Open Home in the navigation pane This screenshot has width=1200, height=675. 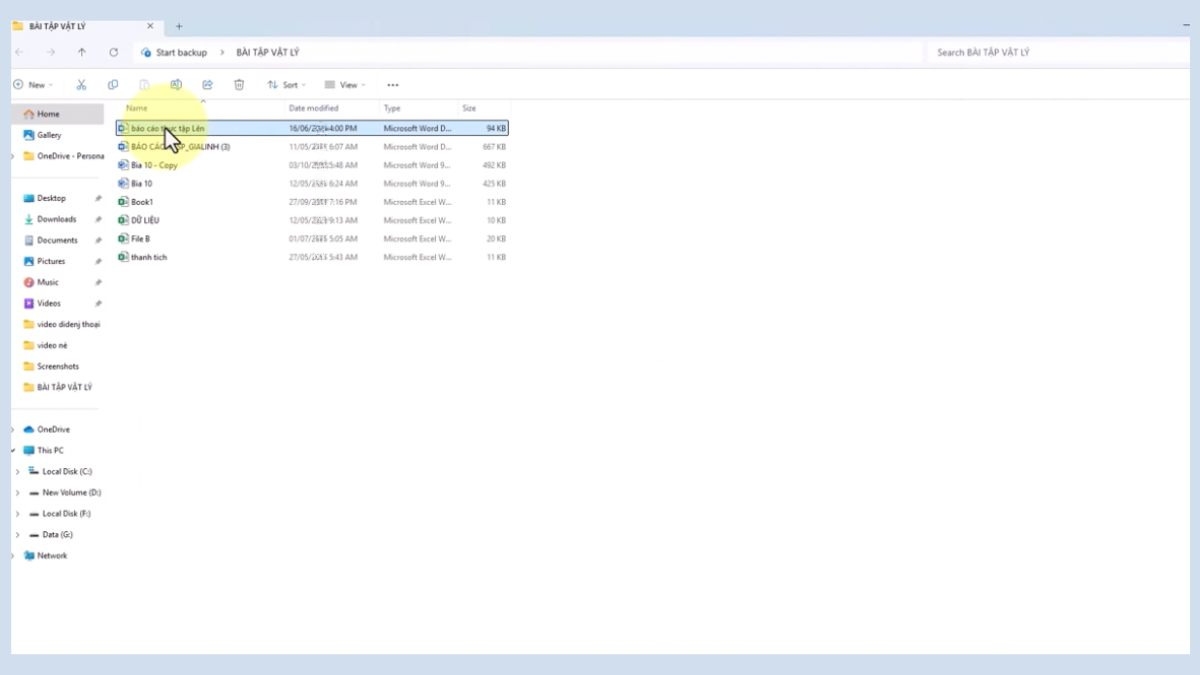click(x=57, y=114)
